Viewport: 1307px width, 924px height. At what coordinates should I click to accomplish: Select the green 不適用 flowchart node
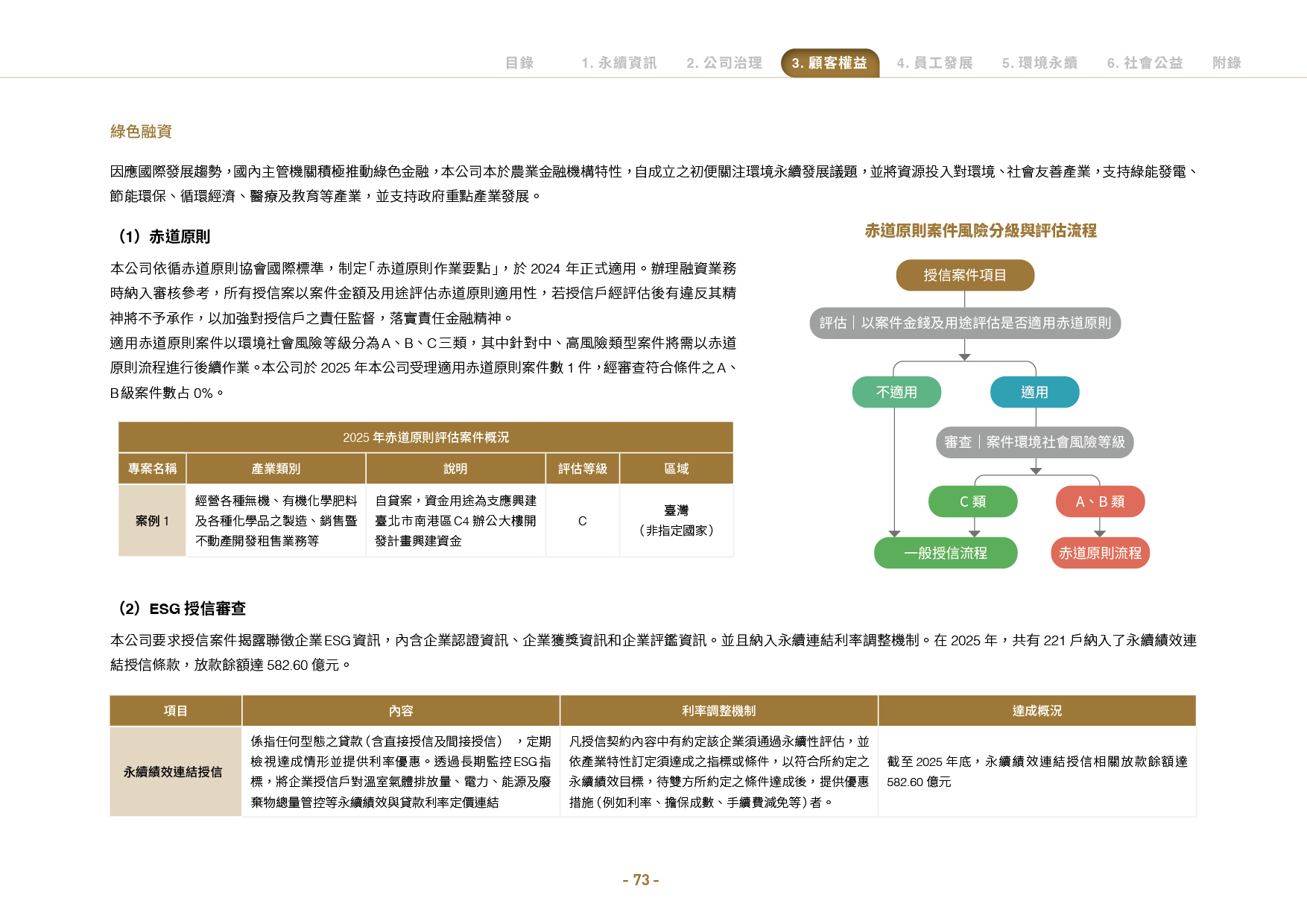tap(896, 392)
